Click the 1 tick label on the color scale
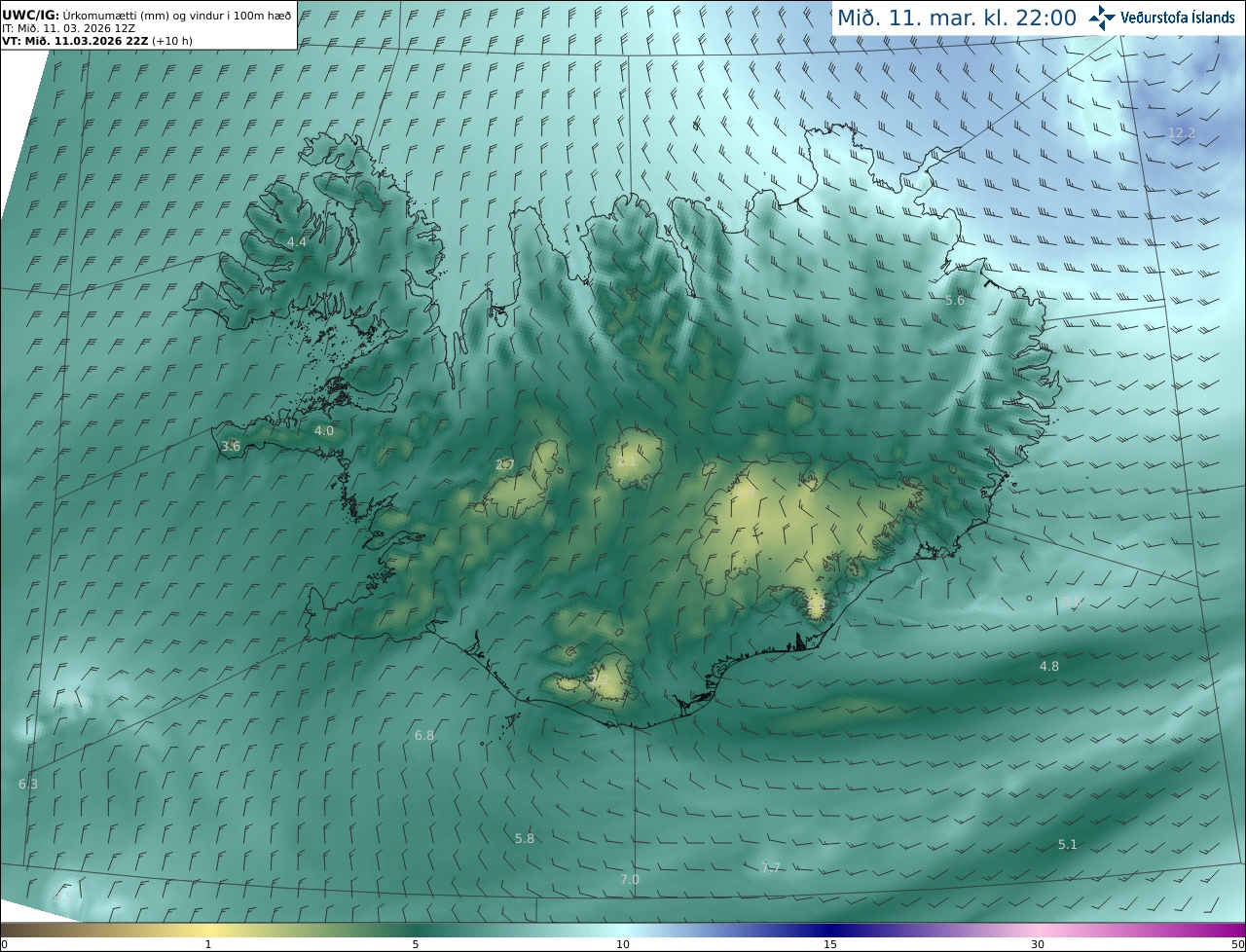Screen dimensions: 1246x952 208,944
